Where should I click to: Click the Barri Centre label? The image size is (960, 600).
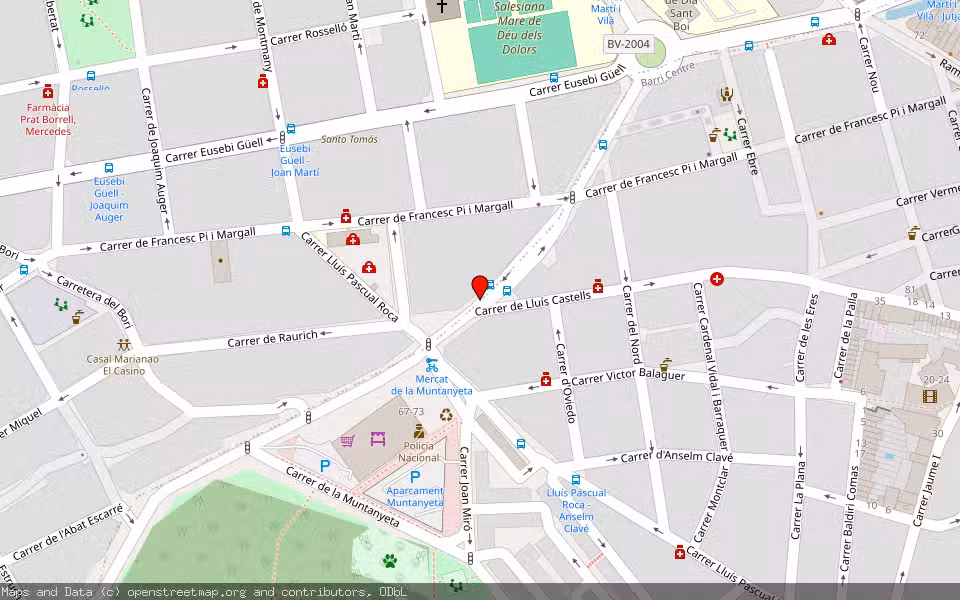[668, 74]
